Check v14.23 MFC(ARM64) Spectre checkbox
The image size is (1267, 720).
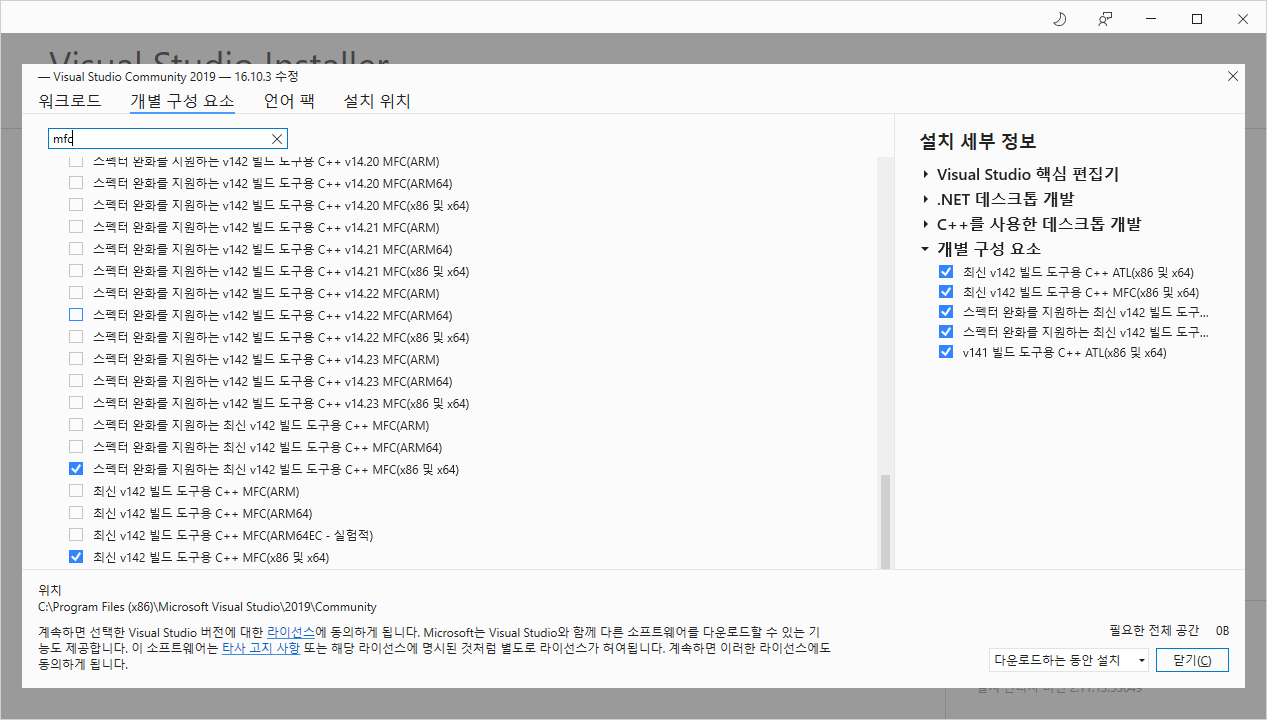click(76, 381)
